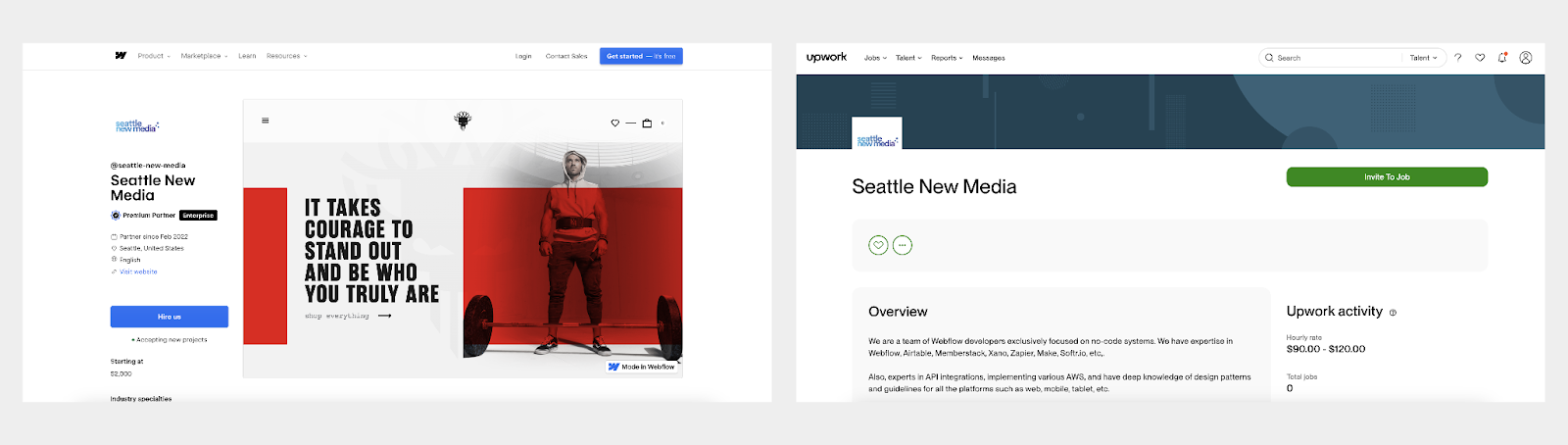The image size is (1568, 445).
Task: Open Upwork notifications bell
Action: (1502, 57)
